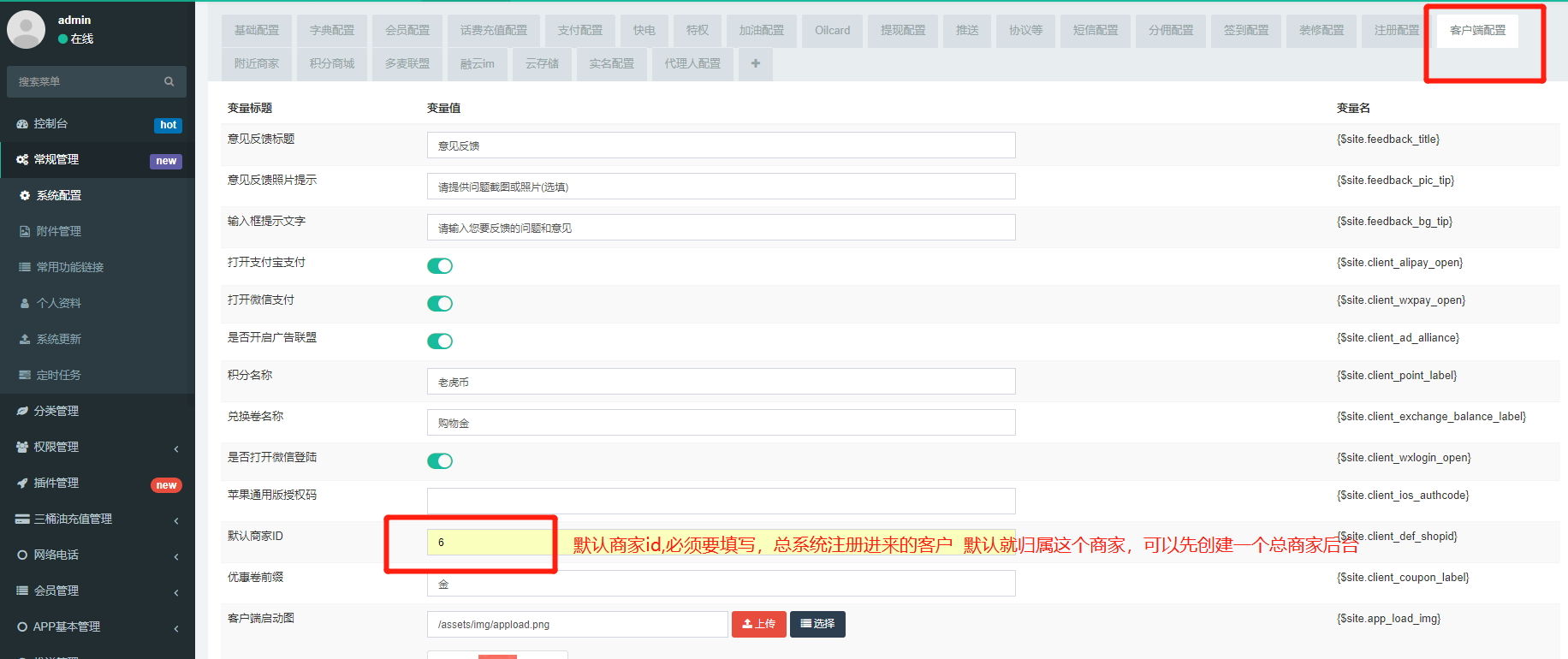
Task: Click the admin user avatar
Action: [26, 29]
